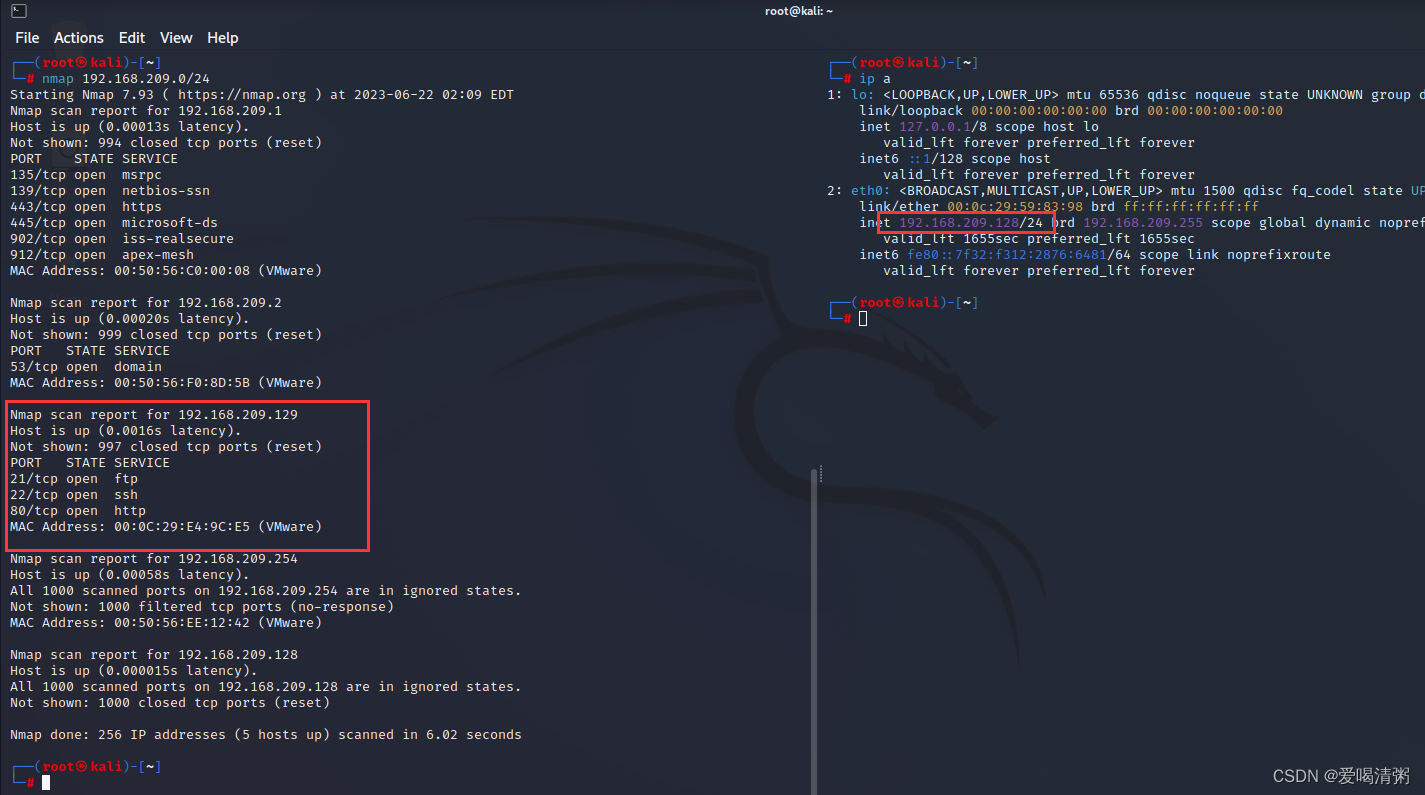The width and height of the screenshot is (1425, 795).
Task: Open the Edit menu
Action: (x=132, y=37)
